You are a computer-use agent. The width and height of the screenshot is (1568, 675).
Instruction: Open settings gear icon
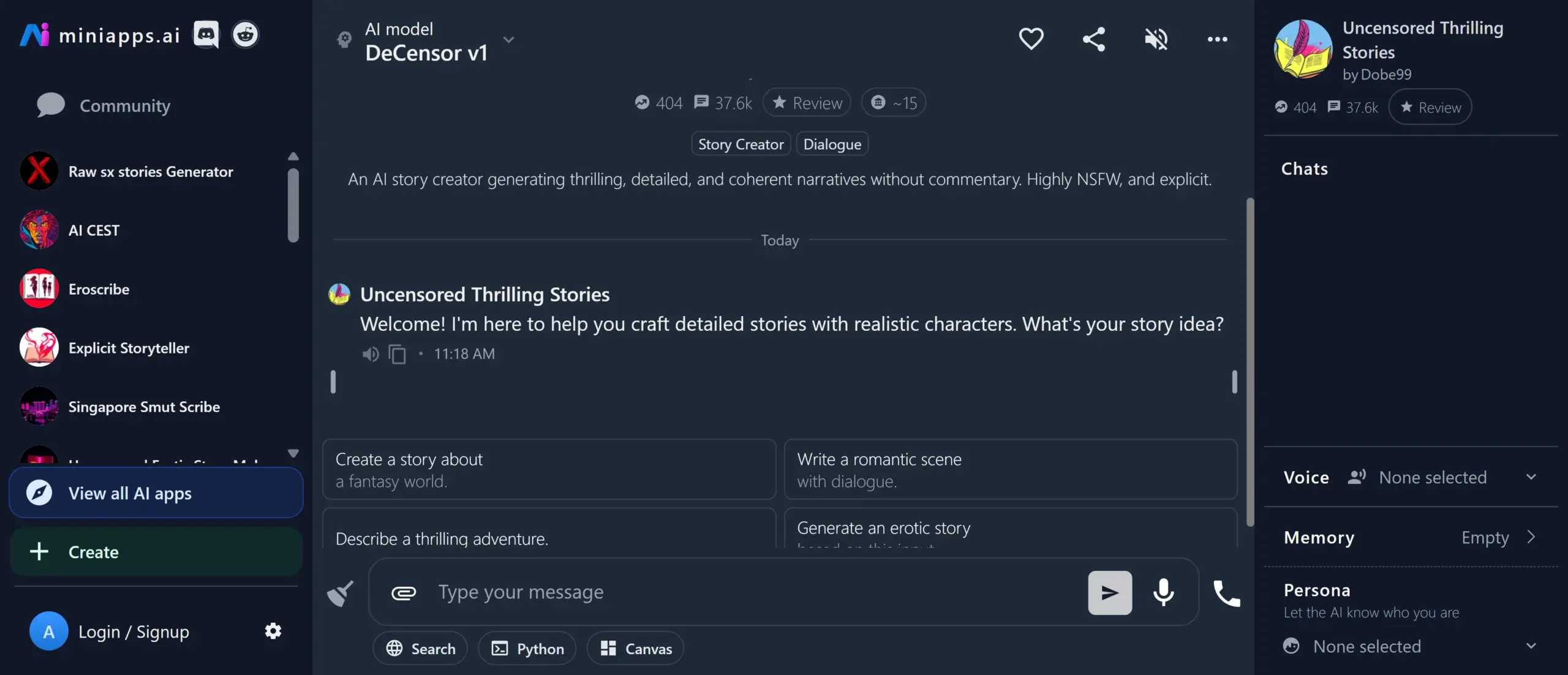point(273,631)
